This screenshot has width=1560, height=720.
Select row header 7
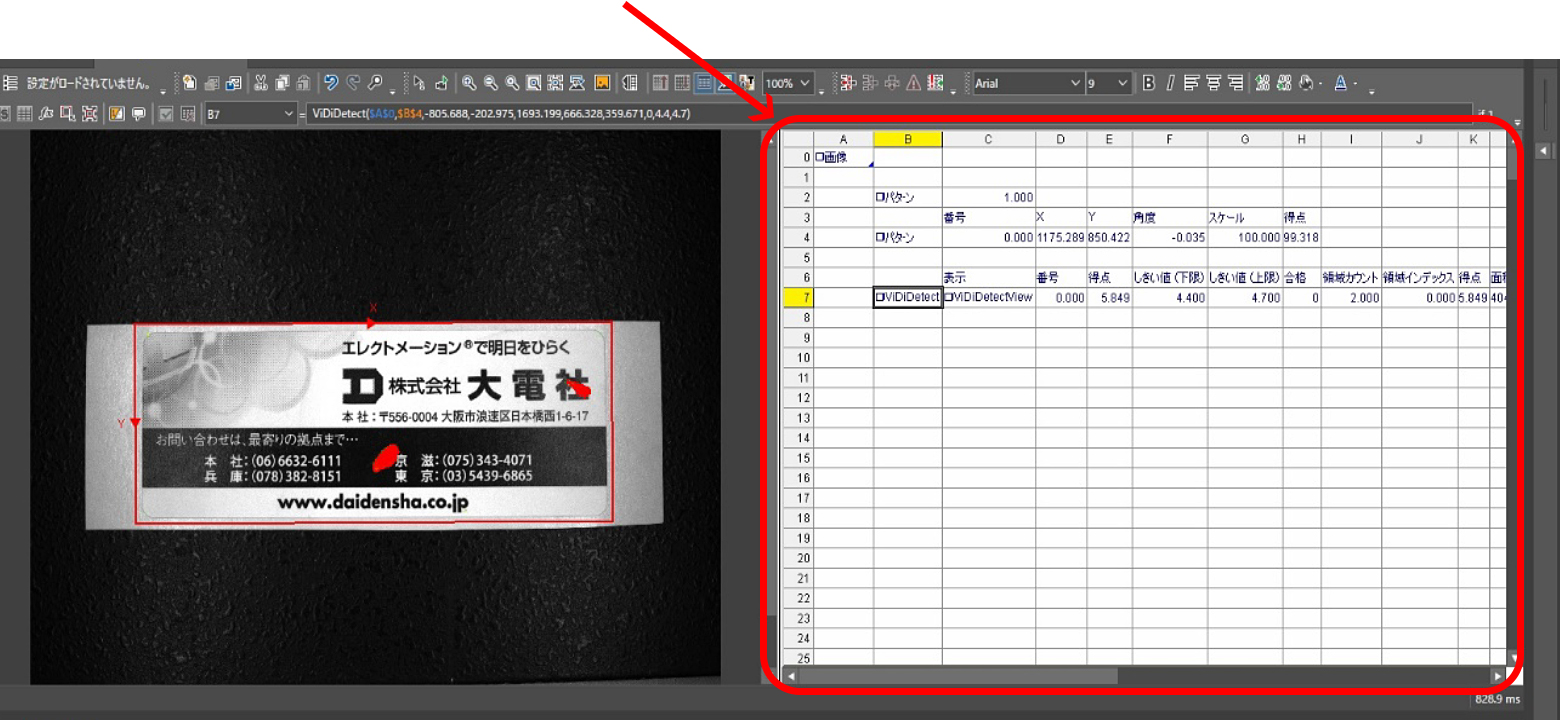[x=798, y=297]
